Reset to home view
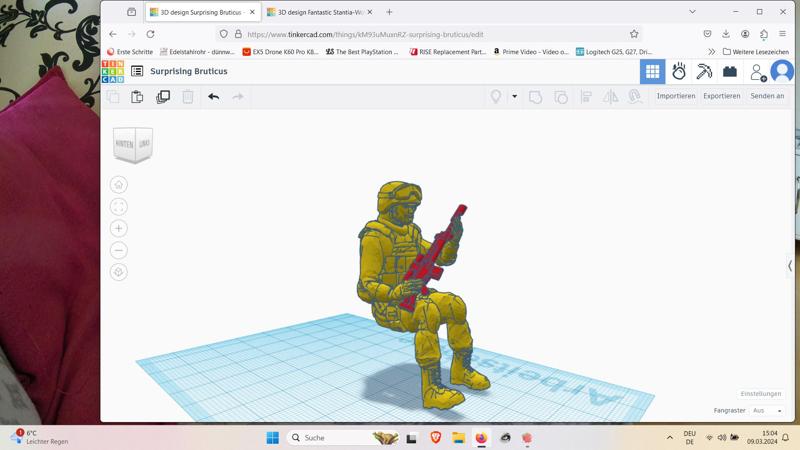The width and height of the screenshot is (800, 450). click(119, 185)
